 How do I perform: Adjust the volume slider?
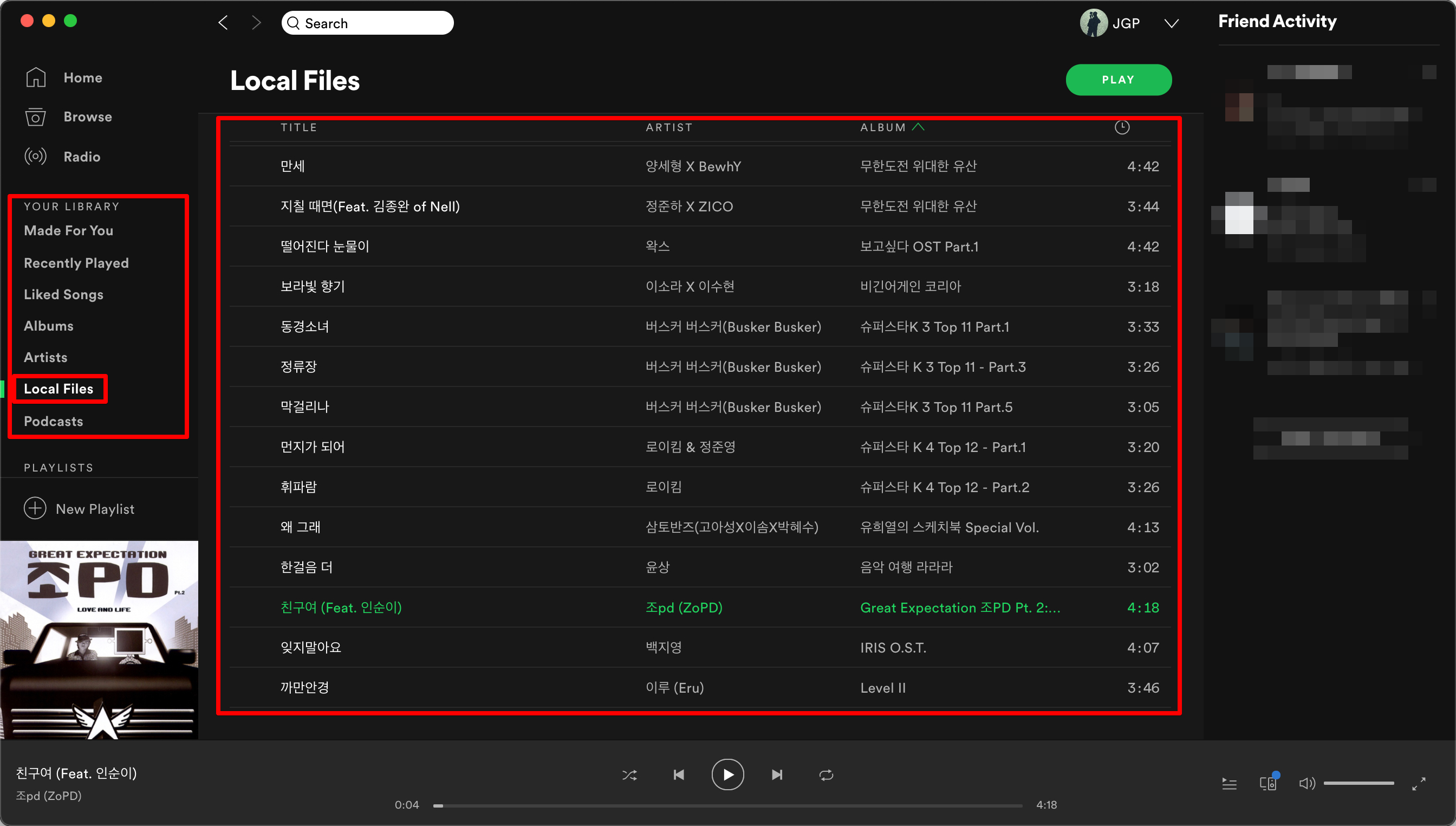point(1358,783)
